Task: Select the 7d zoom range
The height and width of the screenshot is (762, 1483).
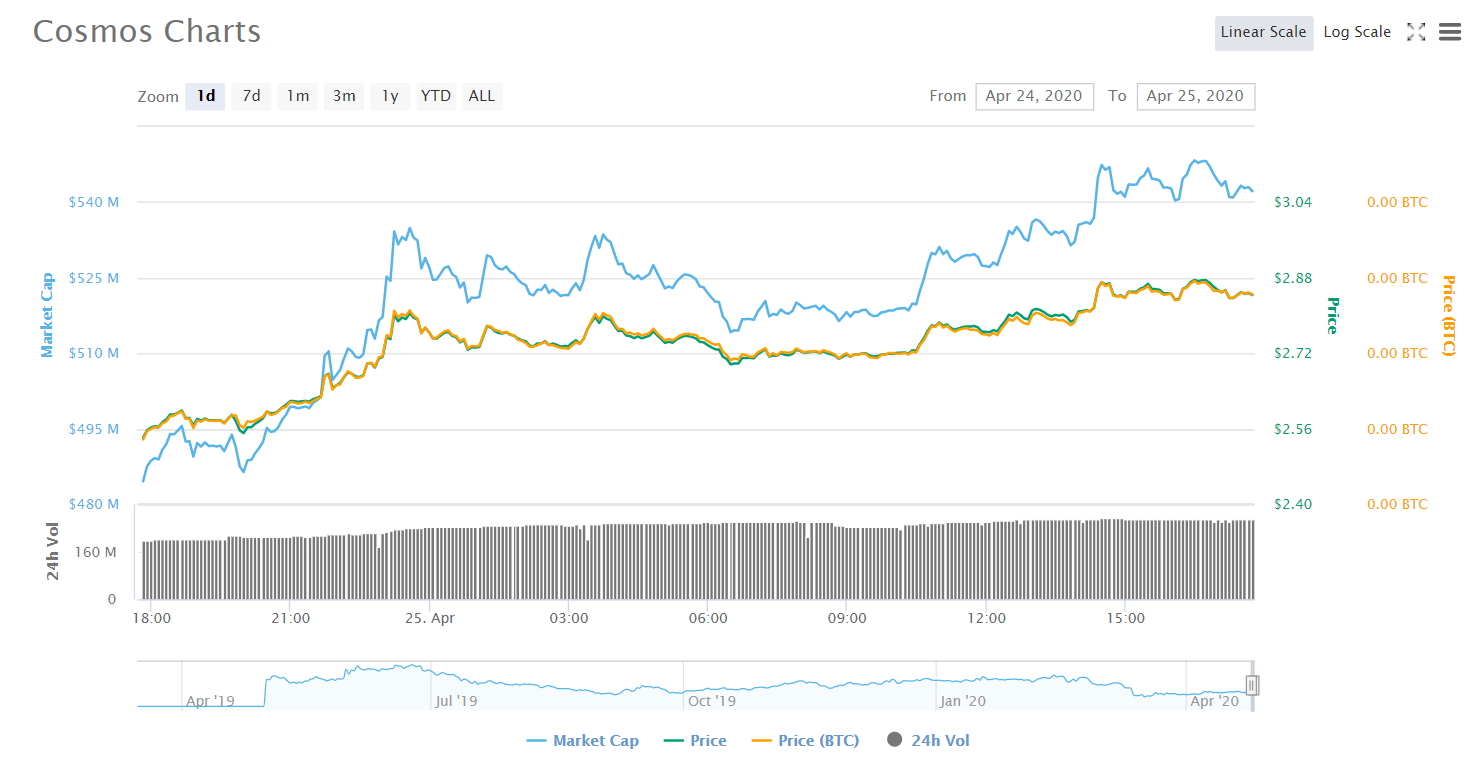Action: pyautogui.click(x=252, y=96)
